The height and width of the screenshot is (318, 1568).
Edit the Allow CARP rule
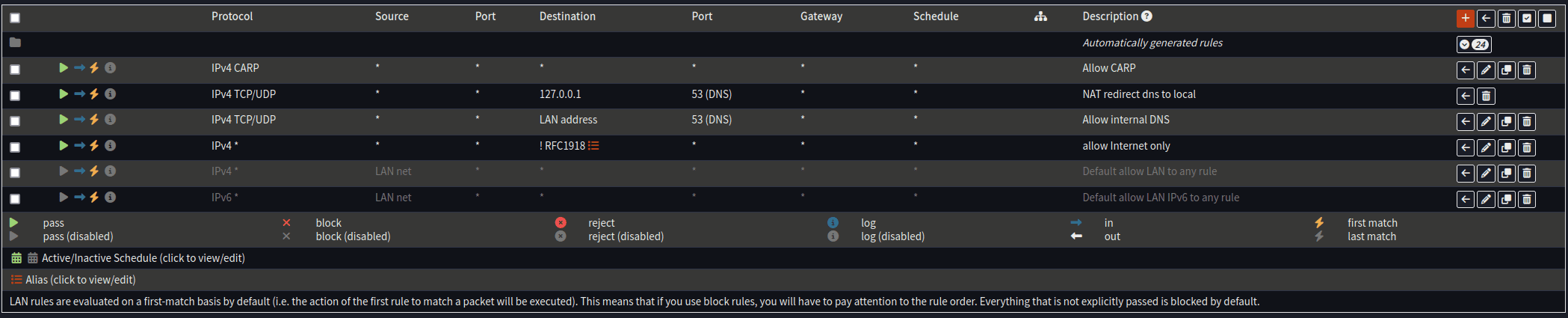(1486, 70)
